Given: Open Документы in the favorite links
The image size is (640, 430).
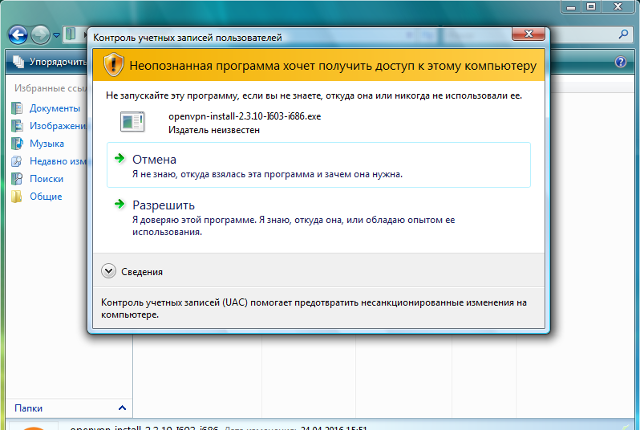Looking at the screenshot, I should pyautogui.click(x=55, y=109).
